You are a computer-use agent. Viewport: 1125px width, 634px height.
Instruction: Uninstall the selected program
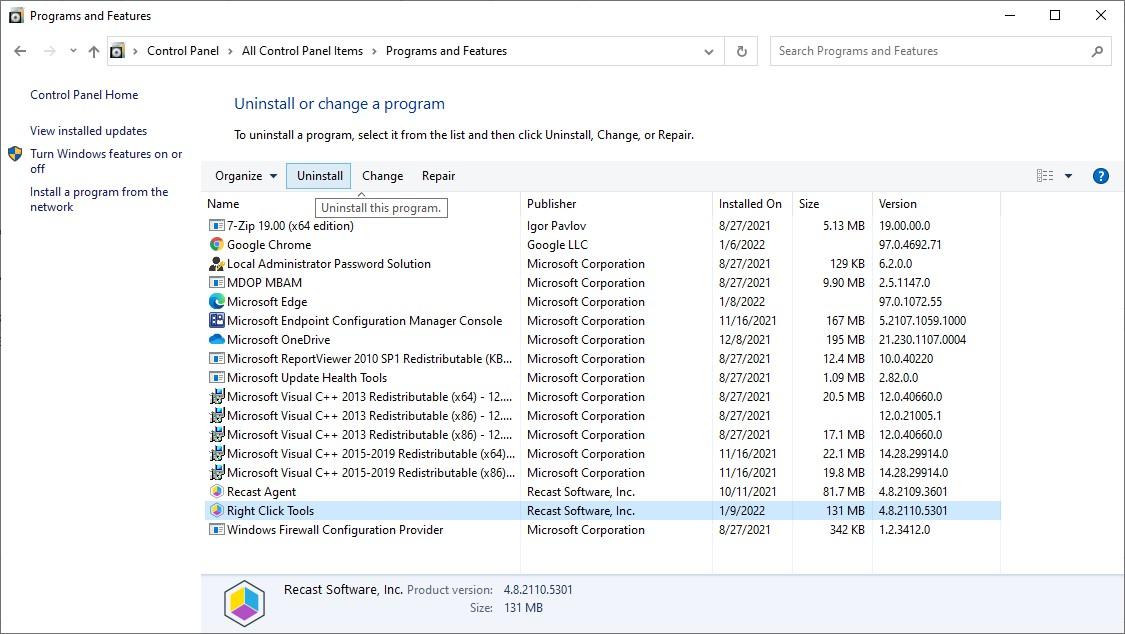click(319, 176)
